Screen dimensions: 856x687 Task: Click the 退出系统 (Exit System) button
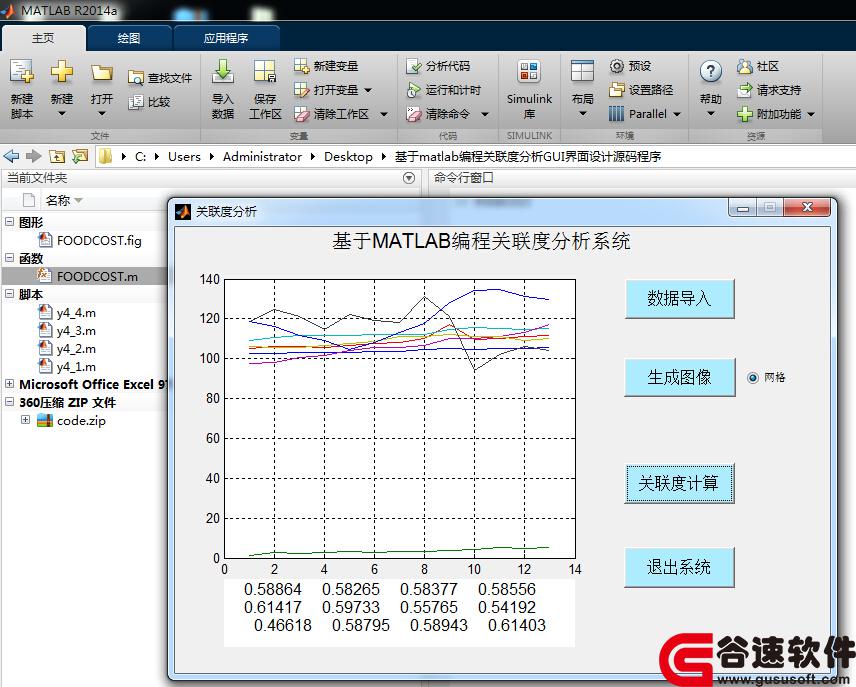point(679,567)
